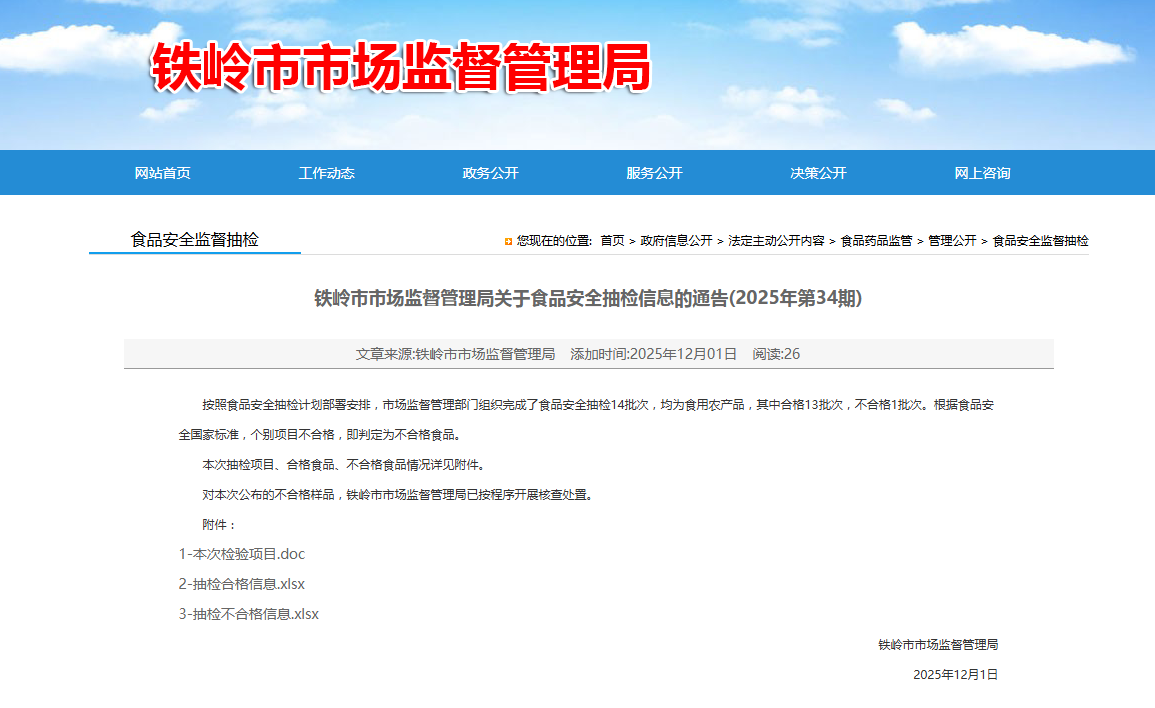Viewport: 1155px width, 708px height.
Task: Click the article title about 2025年第34期
Action: click(588, 298)
